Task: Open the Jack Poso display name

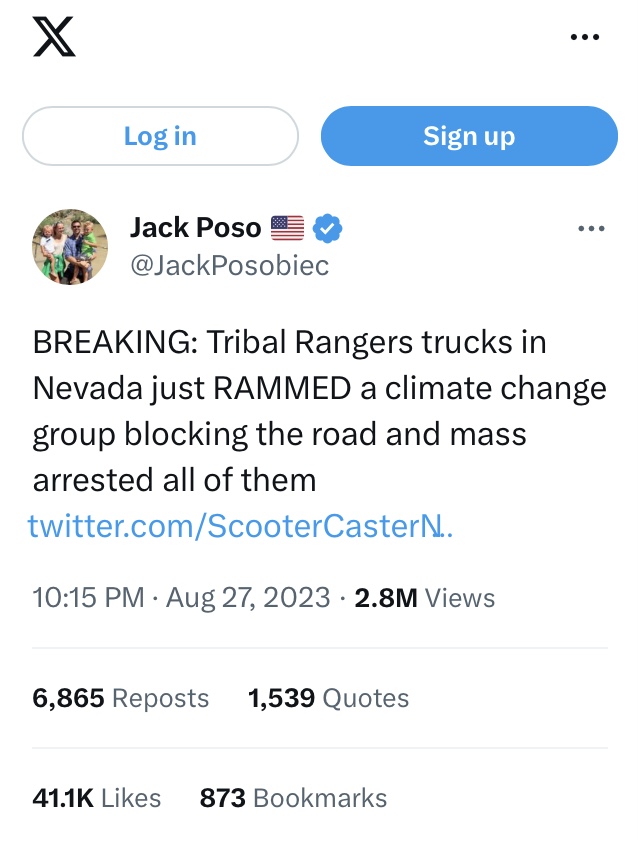Action: pos(195,228)
